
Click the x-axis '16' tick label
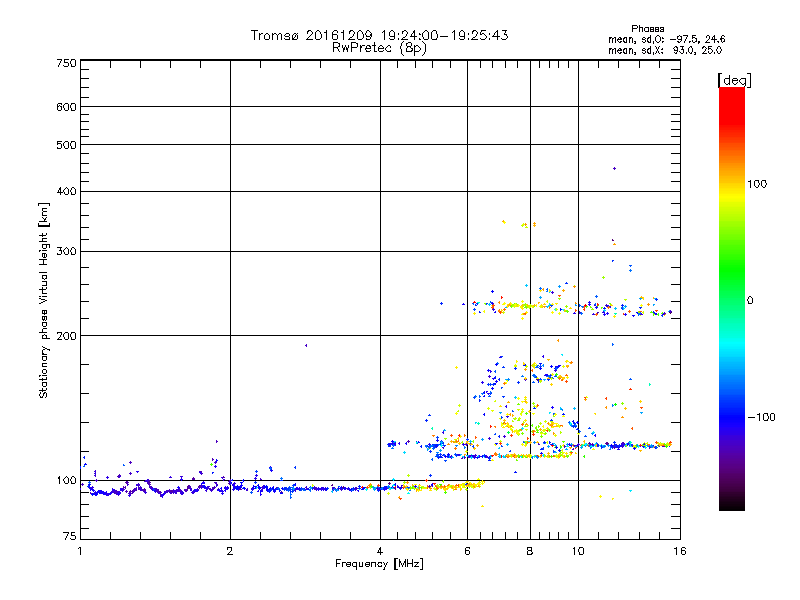coord(680,551)
